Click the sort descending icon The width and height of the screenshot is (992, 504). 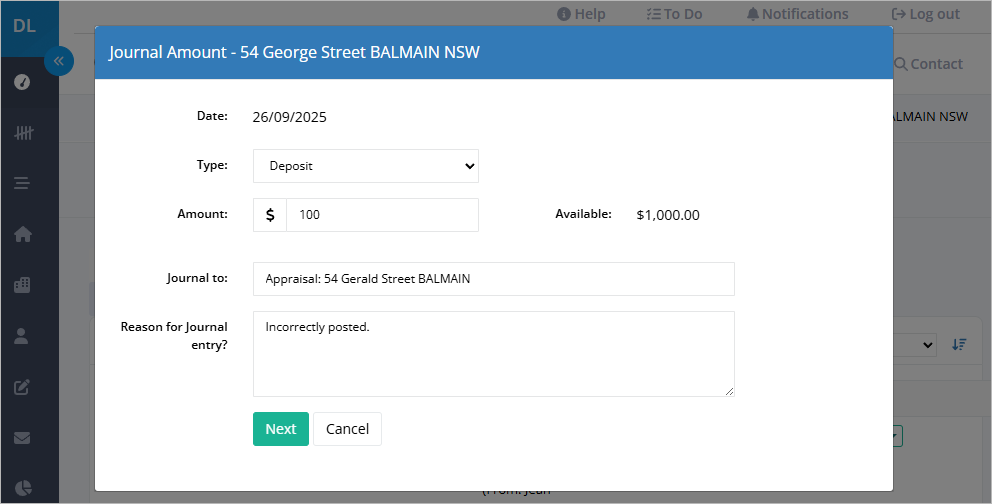[959, 345]
